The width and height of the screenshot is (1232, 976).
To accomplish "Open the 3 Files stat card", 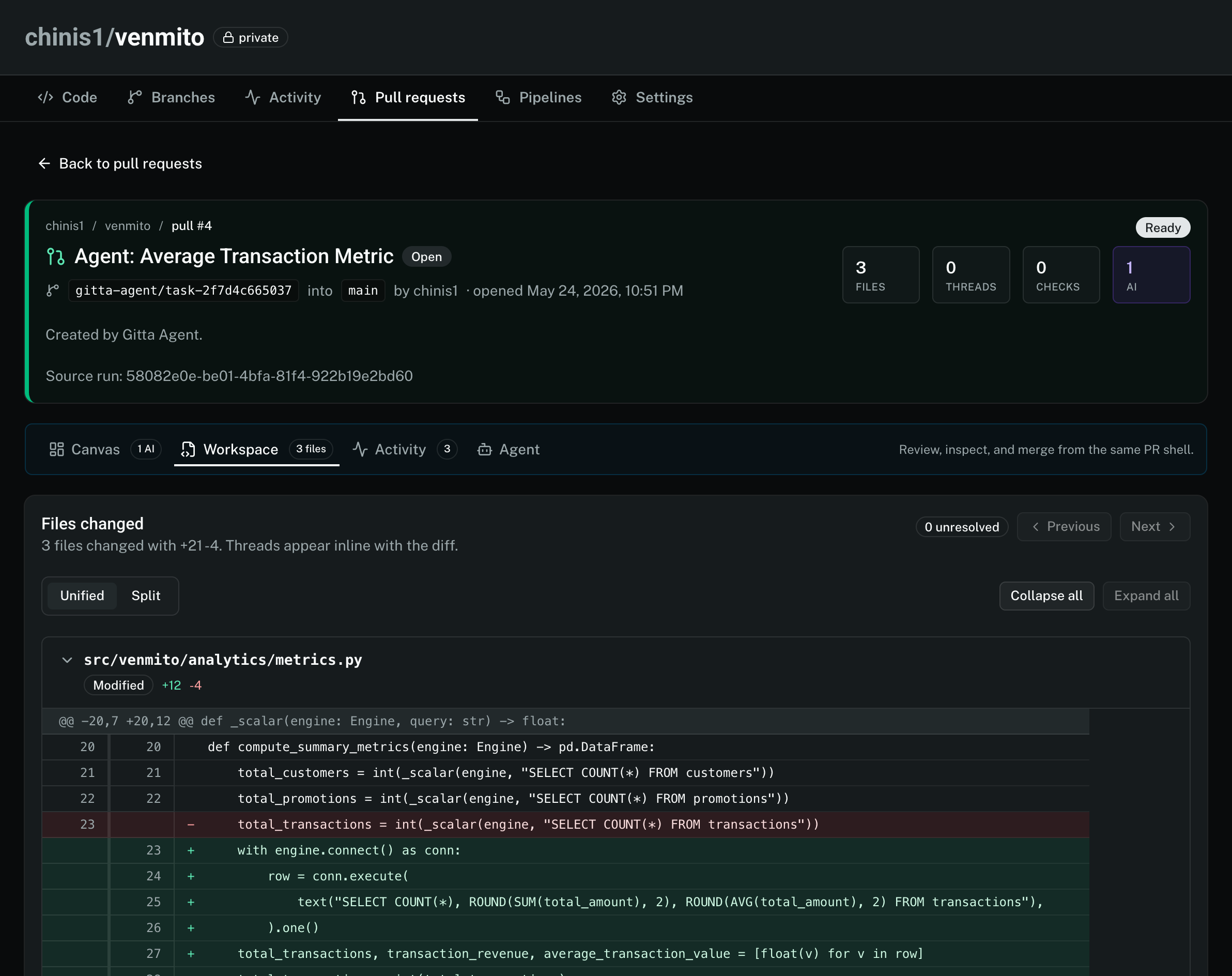I will pos(880,275).
